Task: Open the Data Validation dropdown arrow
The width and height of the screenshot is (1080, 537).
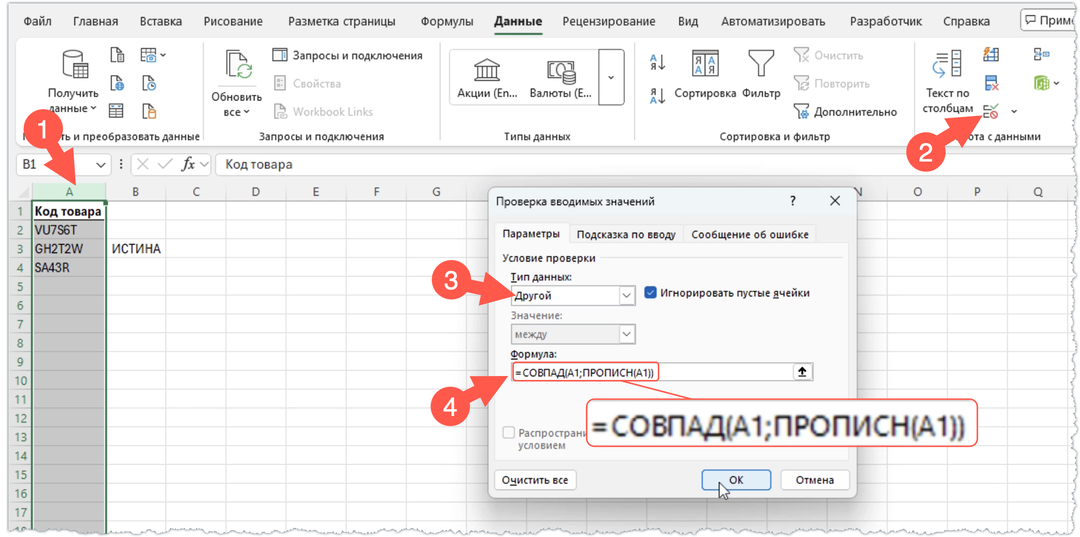Action: coord(1014,111)
